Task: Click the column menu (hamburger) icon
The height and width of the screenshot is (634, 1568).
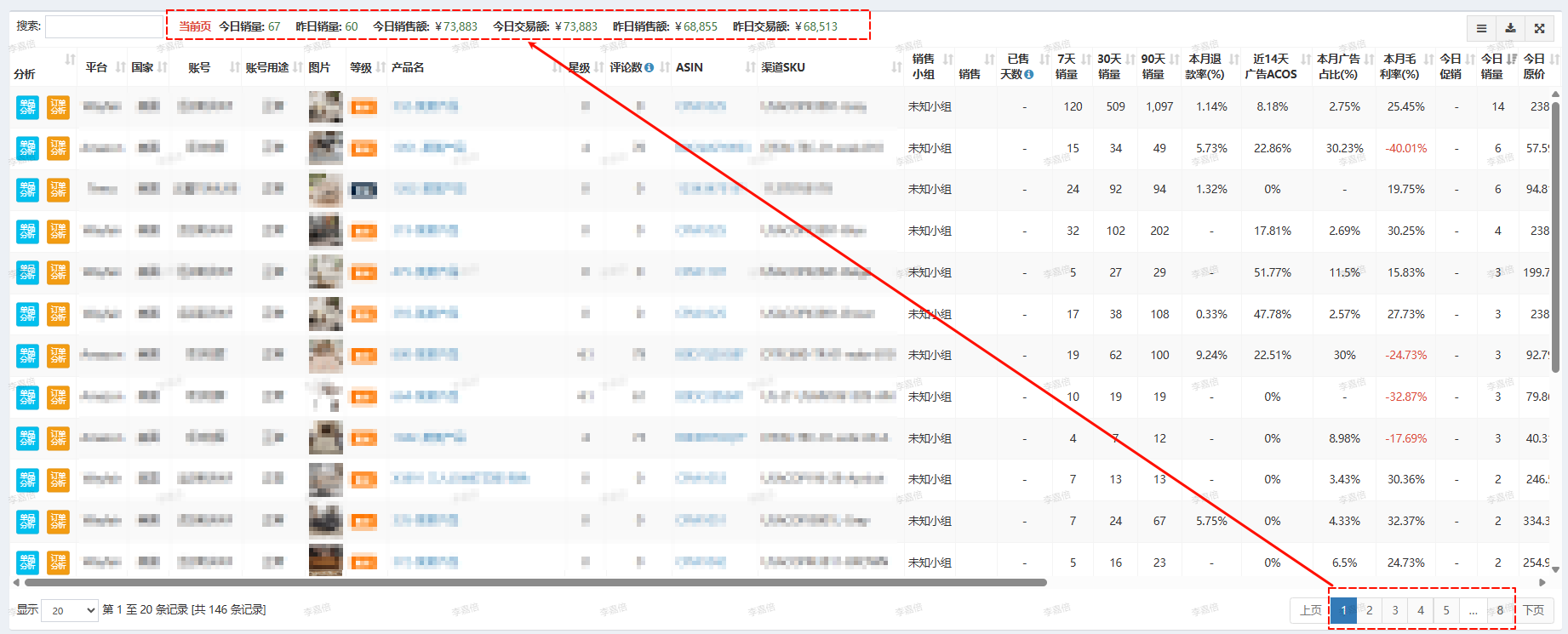Action: click(1481, 28)
